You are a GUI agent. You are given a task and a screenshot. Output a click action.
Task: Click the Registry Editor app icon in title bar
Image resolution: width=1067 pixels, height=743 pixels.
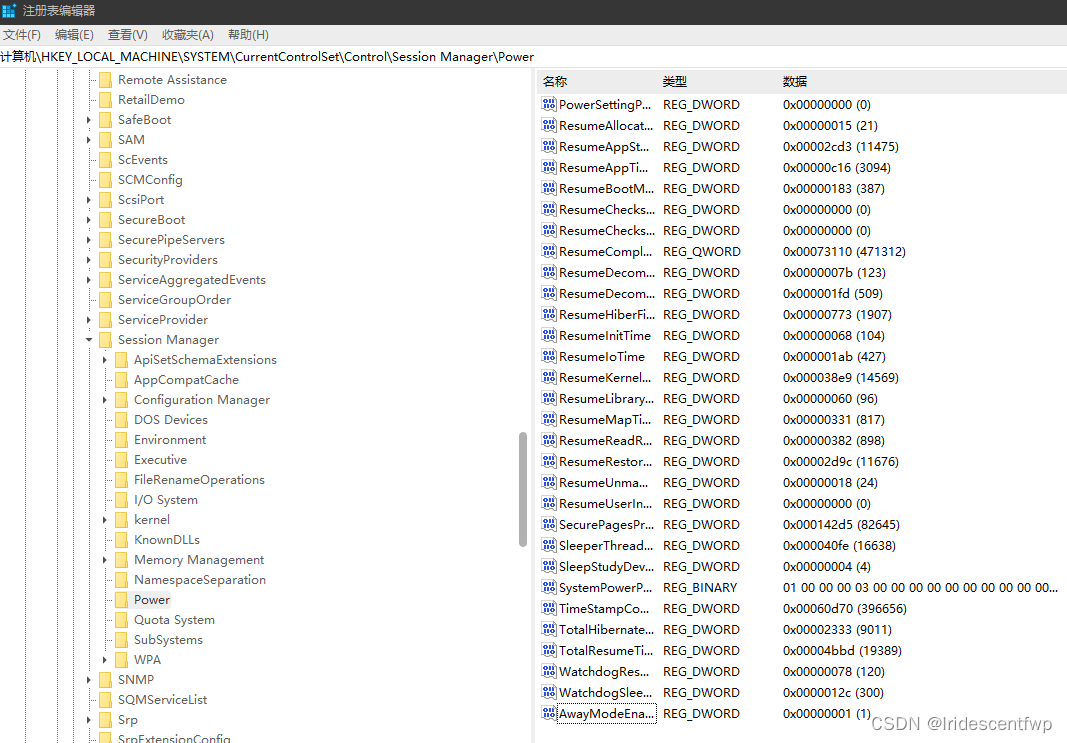[x=9, y=11]
